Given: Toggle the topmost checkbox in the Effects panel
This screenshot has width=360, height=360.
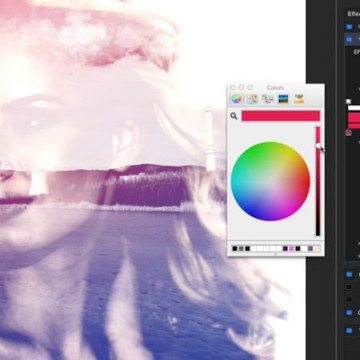Looking at the screenshot, I should coord(349,27).
